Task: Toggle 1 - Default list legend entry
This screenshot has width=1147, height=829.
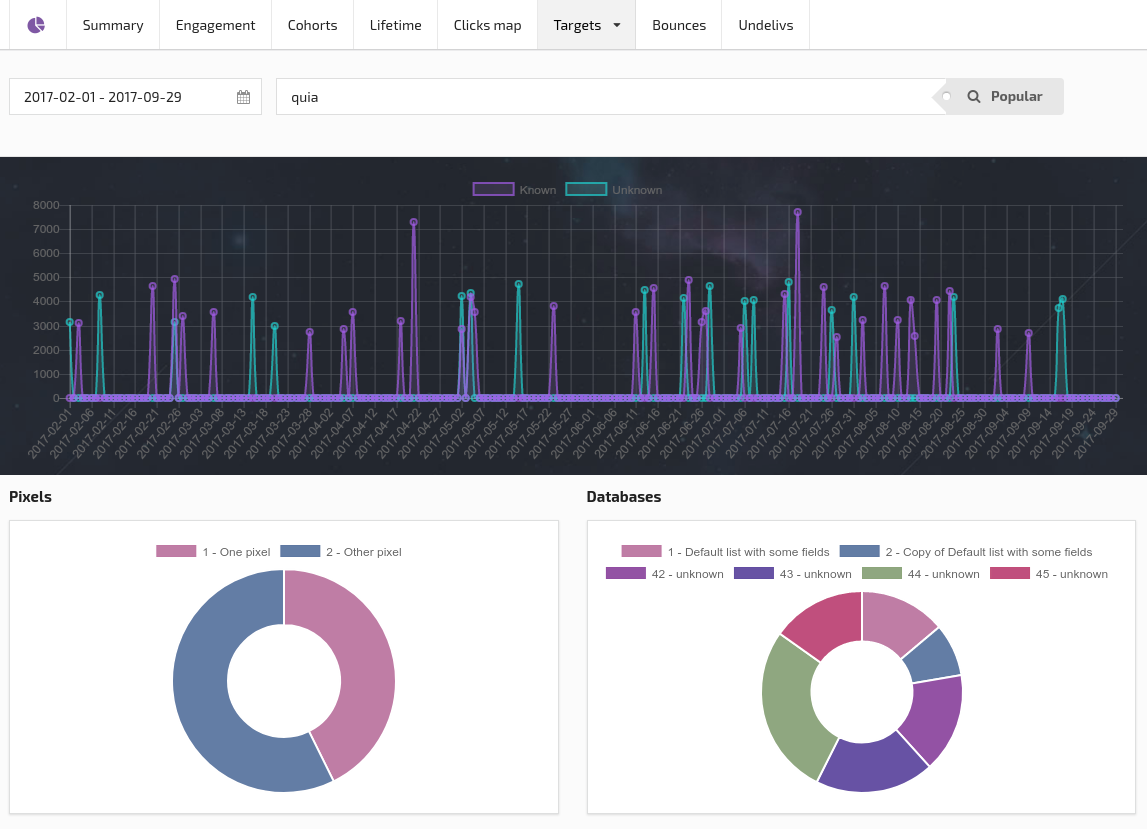Action: click(x=726, y=552)
